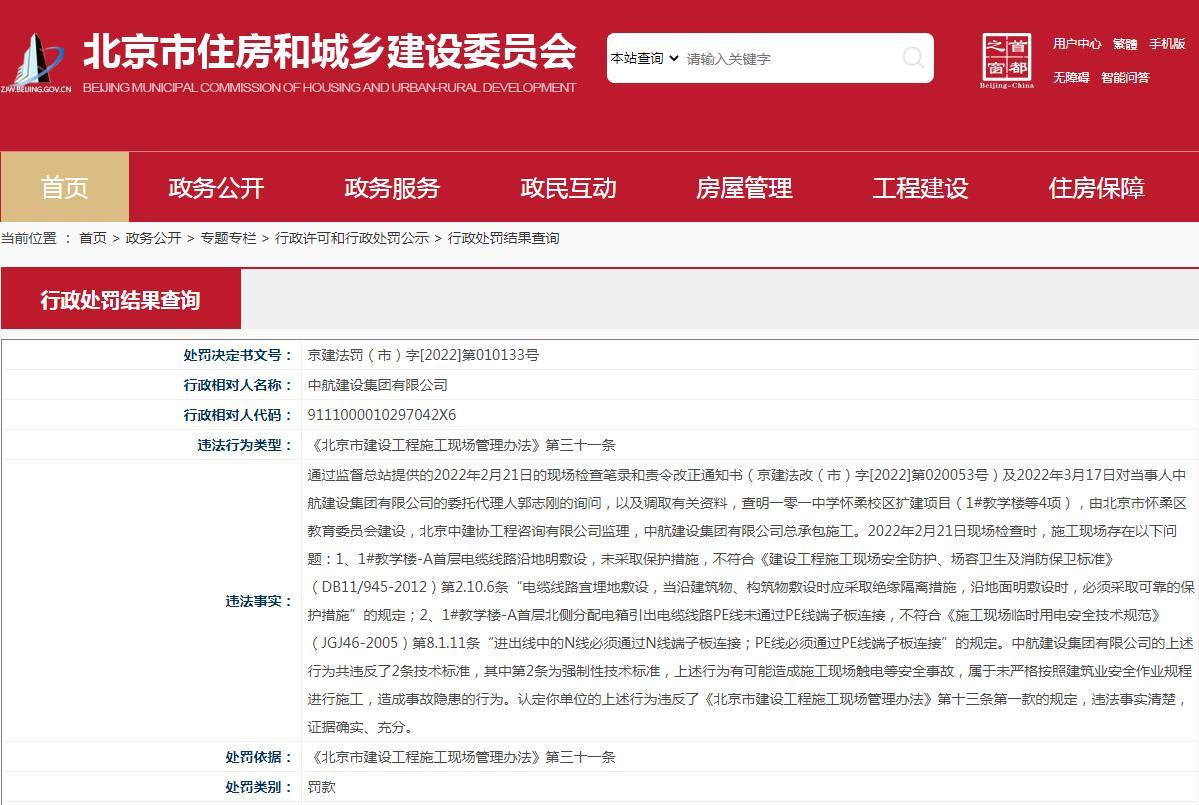1199x805 pixels.
Task: Click the search magnifier icon
Action: pyautogui.click(x=912, y=57)
